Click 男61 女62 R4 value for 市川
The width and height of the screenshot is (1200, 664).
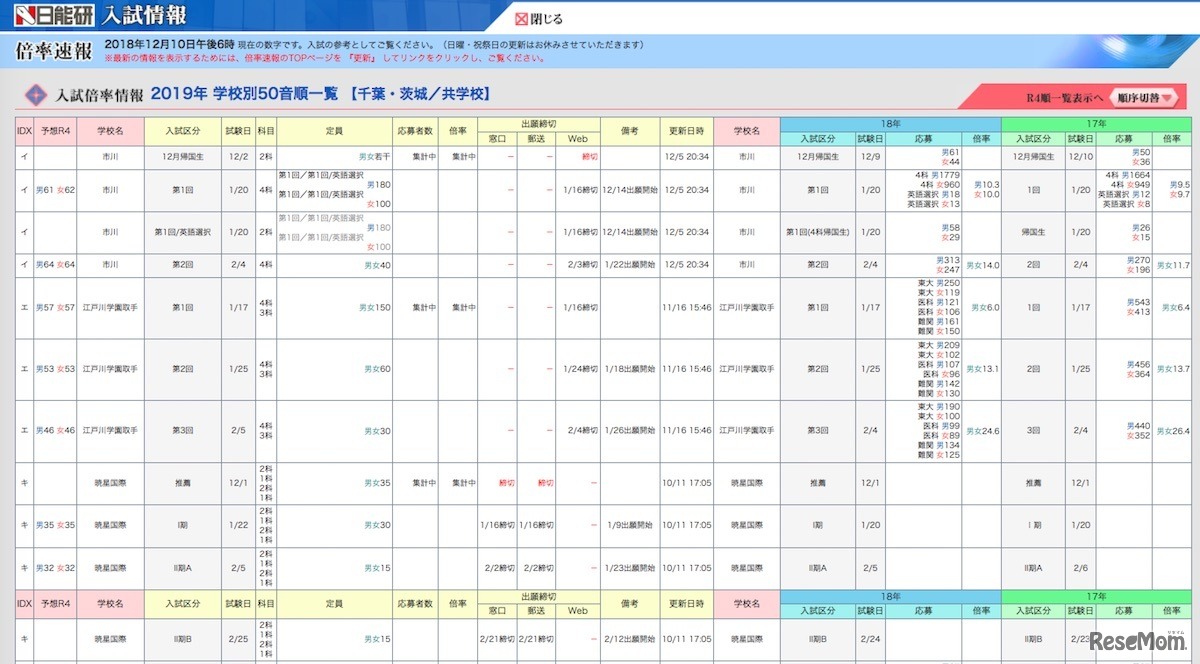[x=55, y=190]
